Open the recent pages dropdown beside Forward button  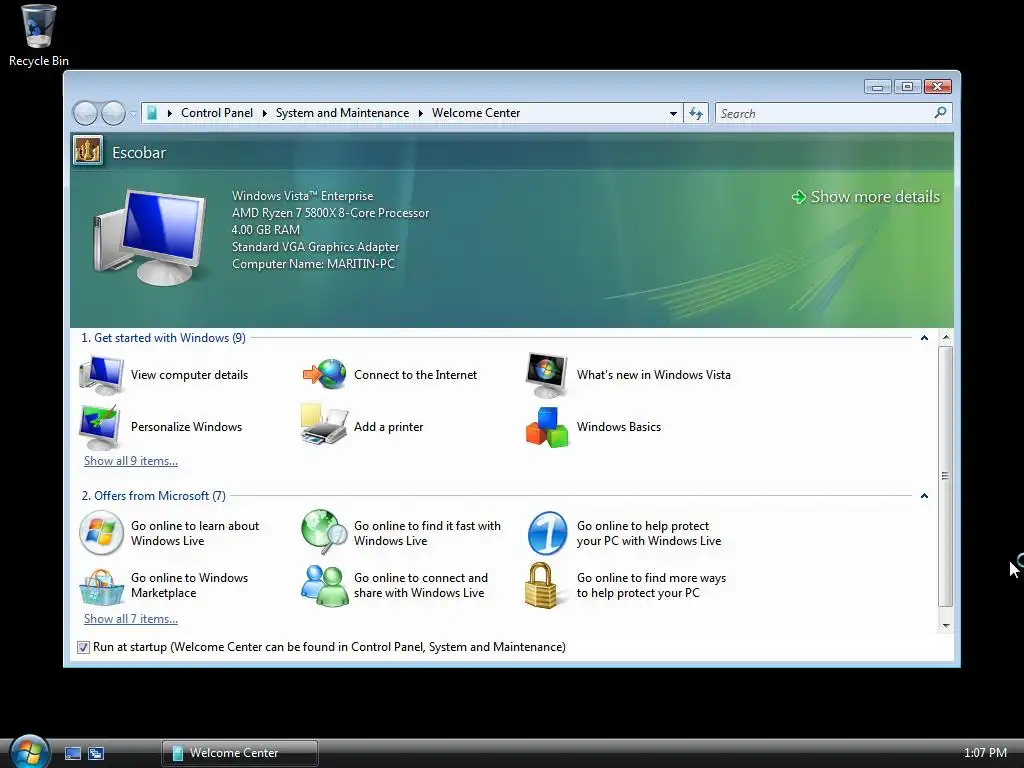tap(133, 114)
